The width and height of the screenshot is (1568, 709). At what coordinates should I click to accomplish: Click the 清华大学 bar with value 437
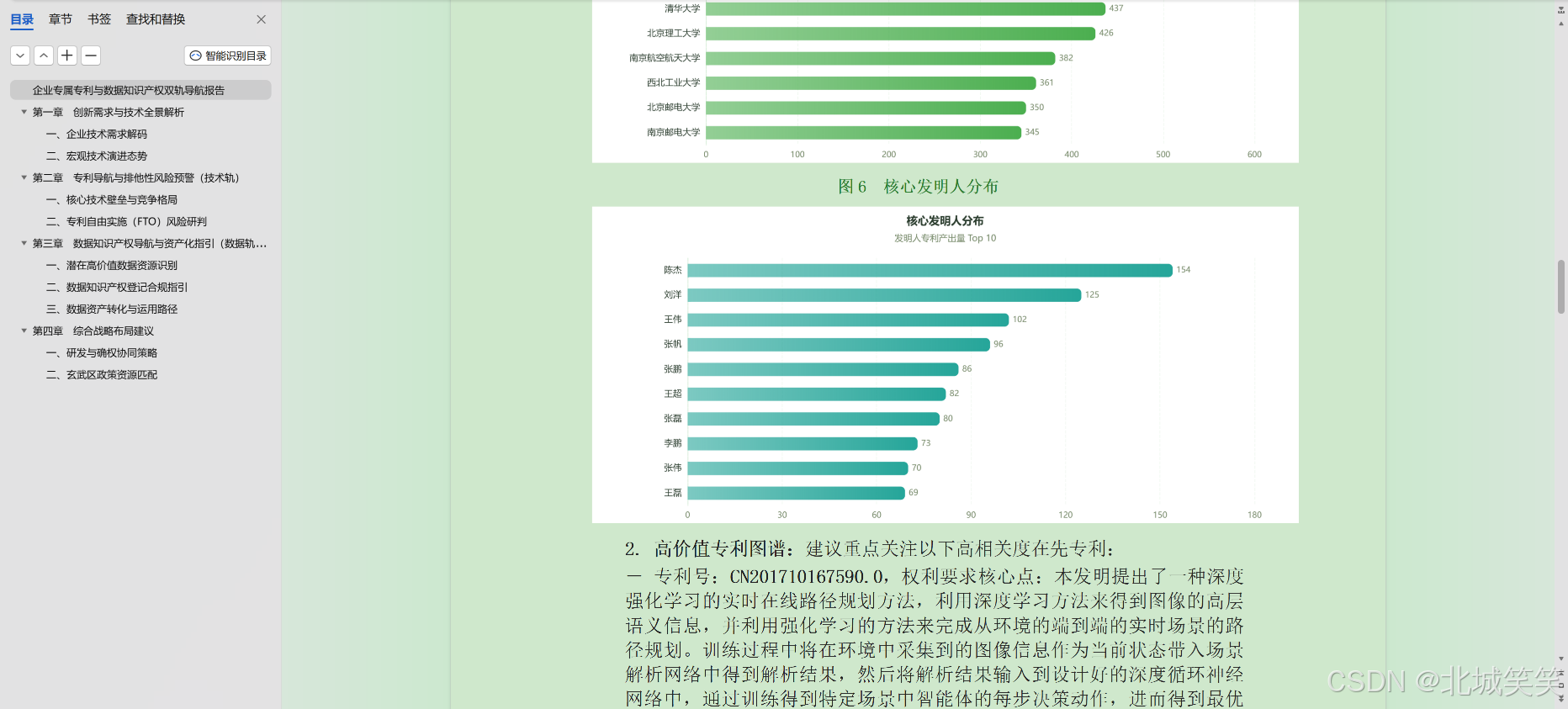click(905, 8)
